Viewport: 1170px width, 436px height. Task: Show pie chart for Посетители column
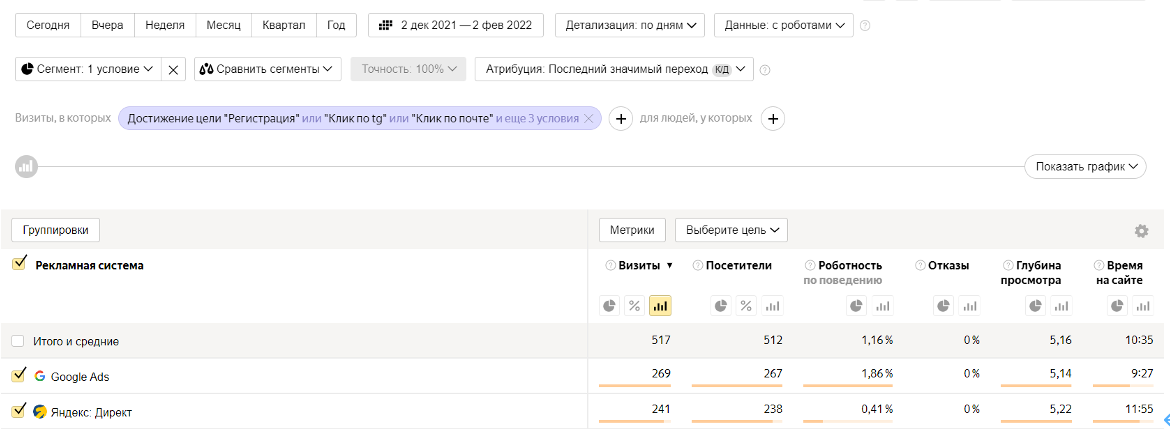tap(722, 305)
